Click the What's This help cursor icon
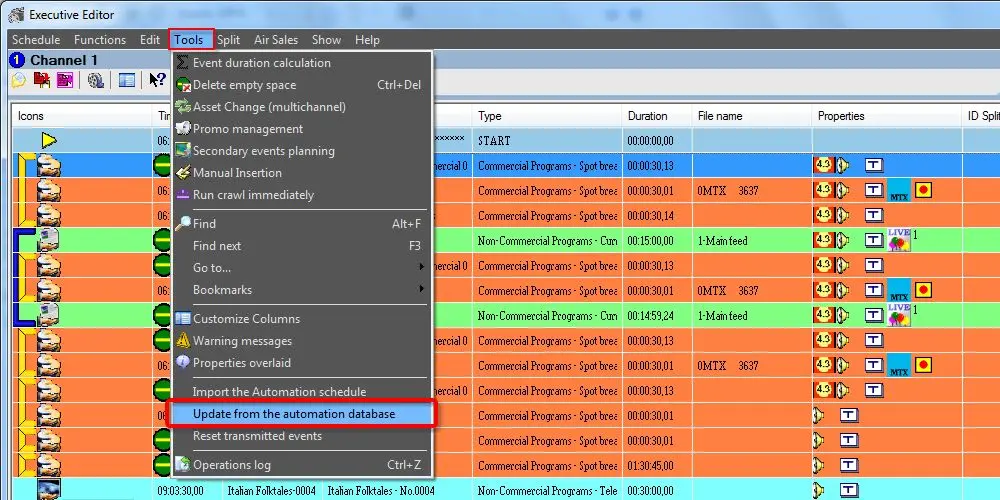The width and height of the screenshot is (1000, 500). [x=156, y=80]
